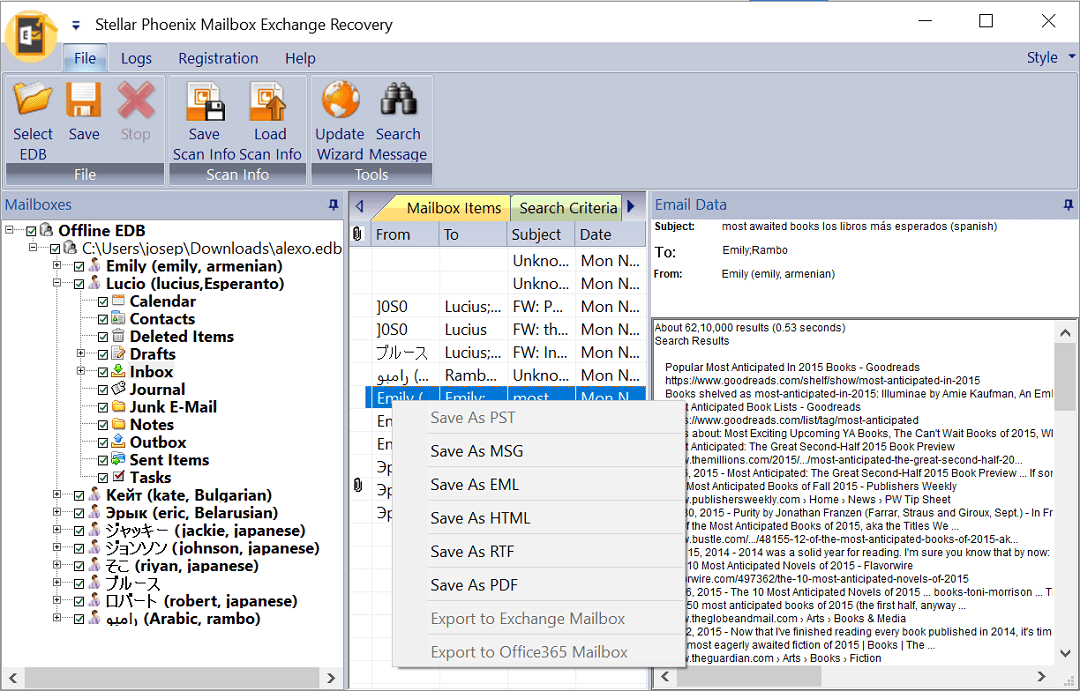Select the Notes folder icon
This screenshot has width=1080, height=691.
pyautogui.click(x=118, y=424)
